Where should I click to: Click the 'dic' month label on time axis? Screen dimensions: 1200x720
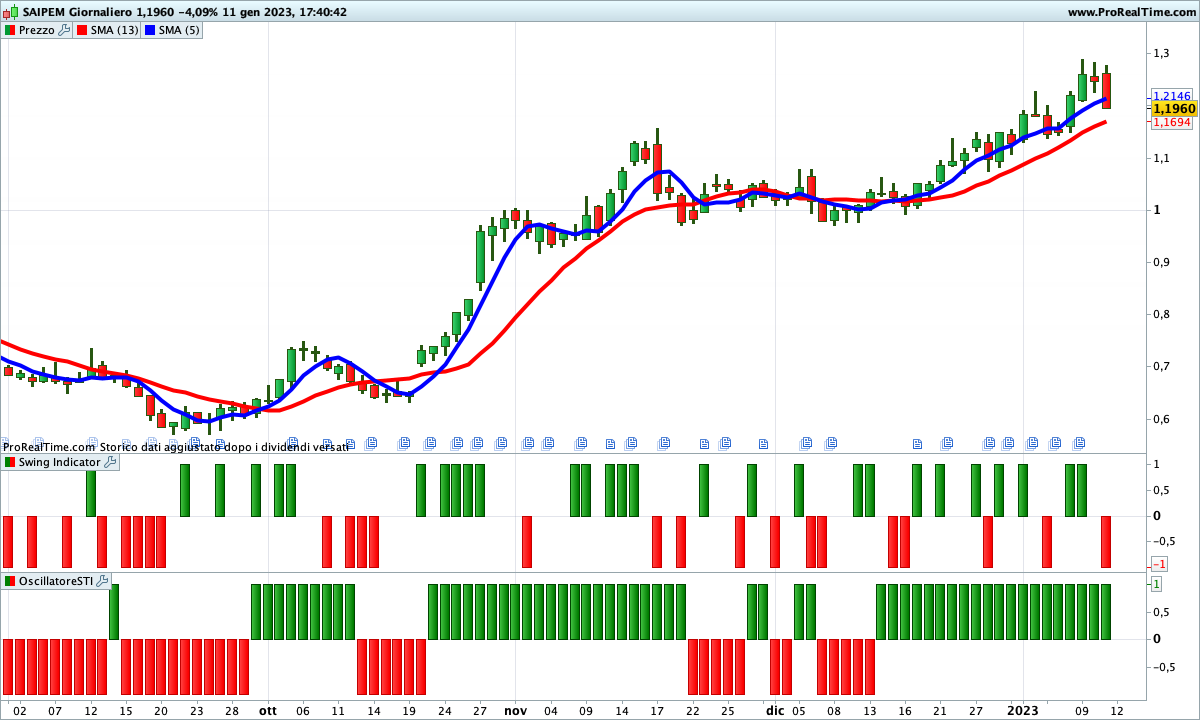775,711
